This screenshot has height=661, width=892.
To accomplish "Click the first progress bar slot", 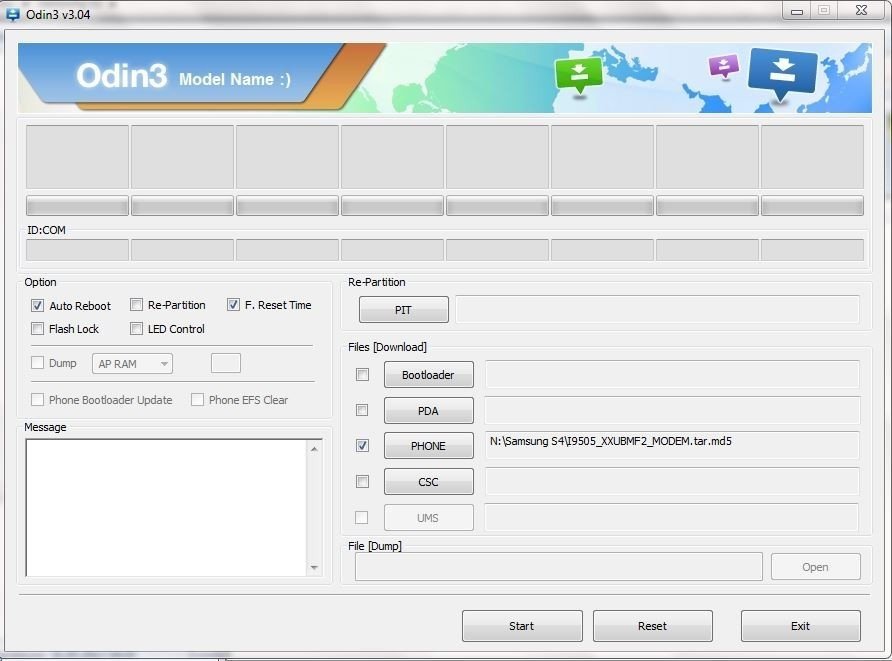I will click(x=77, y=205).
